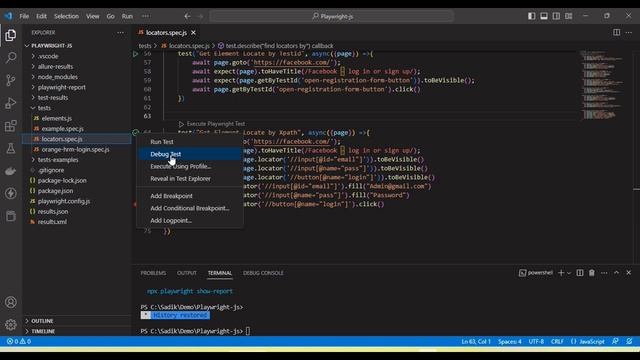
Task: Choose Add Breakpoint from context menu
Action: click(190, 196)
